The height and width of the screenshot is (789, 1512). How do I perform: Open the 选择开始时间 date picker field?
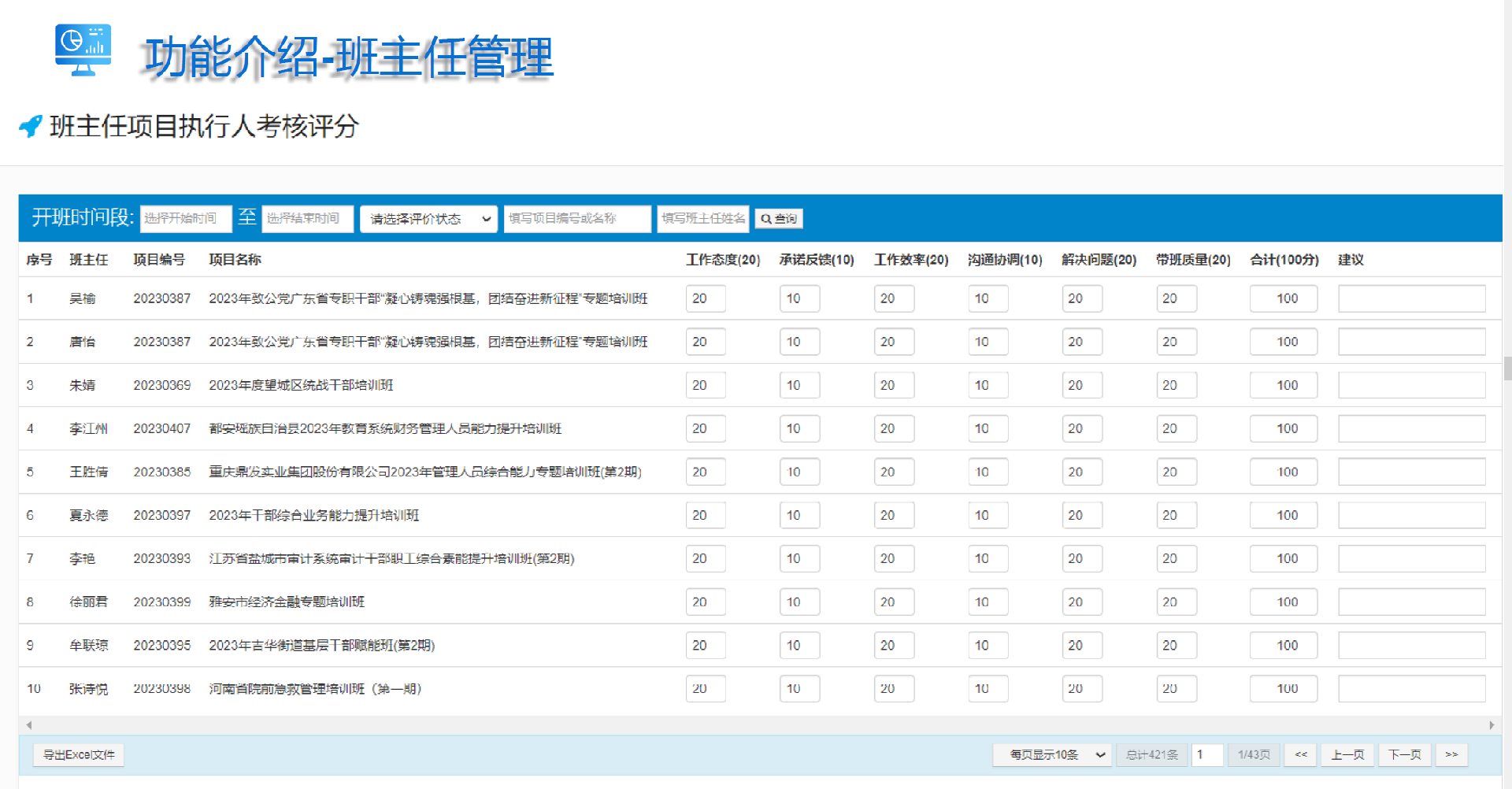coord(186,219)
